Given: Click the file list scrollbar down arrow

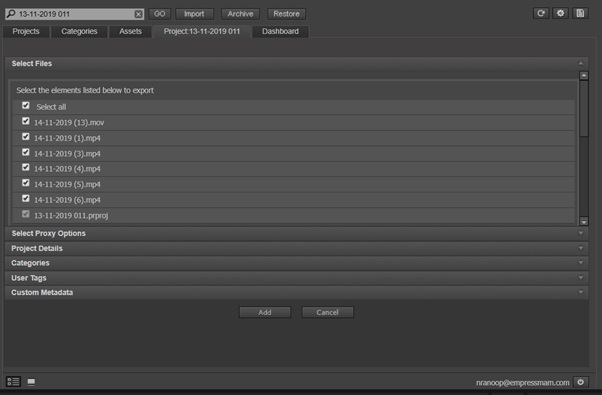Looking at the screenshot, I should [x=584, y=222].
